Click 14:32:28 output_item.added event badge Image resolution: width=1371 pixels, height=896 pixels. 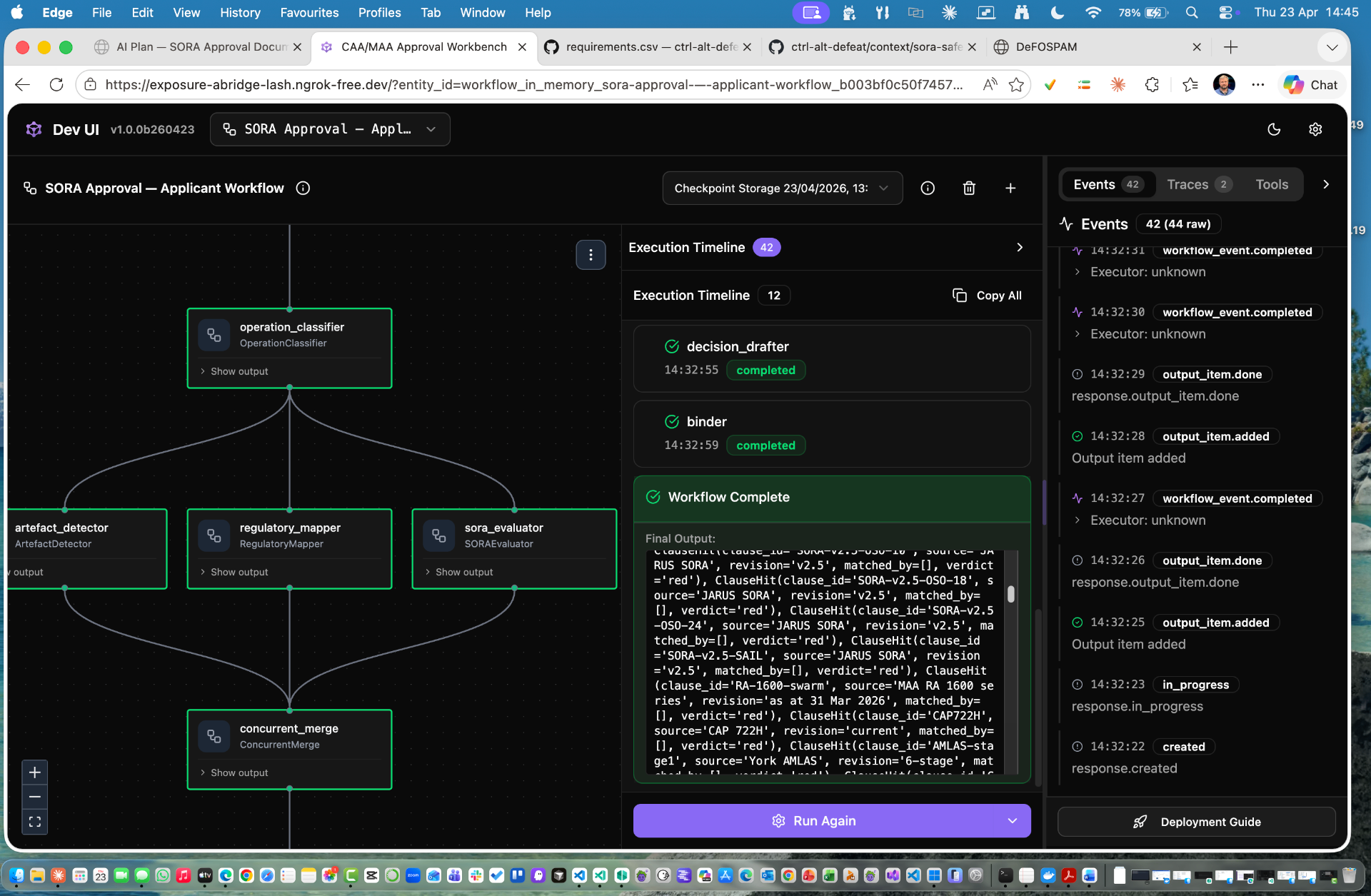pyautogui.click(x=1215, y=436)
